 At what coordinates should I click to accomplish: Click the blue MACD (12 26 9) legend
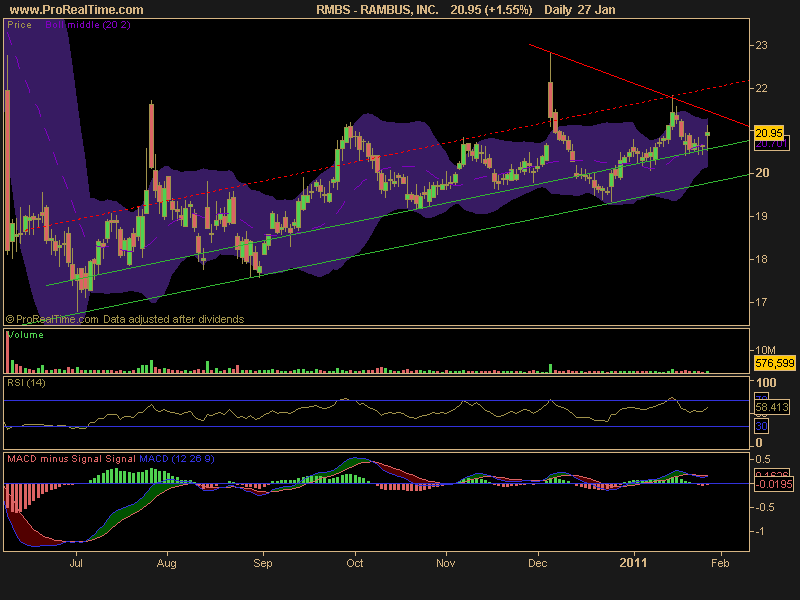(x=177, y=459)
